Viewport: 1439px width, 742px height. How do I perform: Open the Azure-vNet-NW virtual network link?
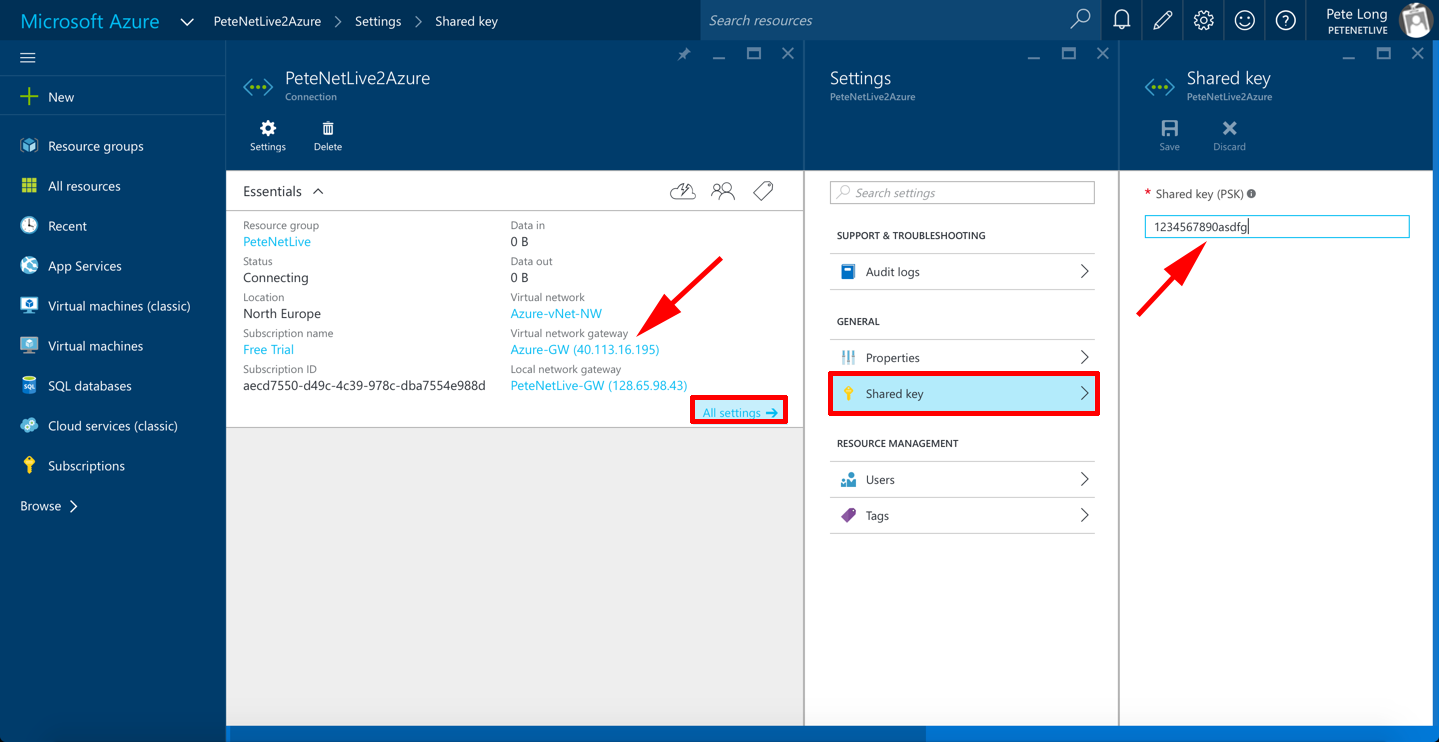pyautogui.click(x=556, y=314)
